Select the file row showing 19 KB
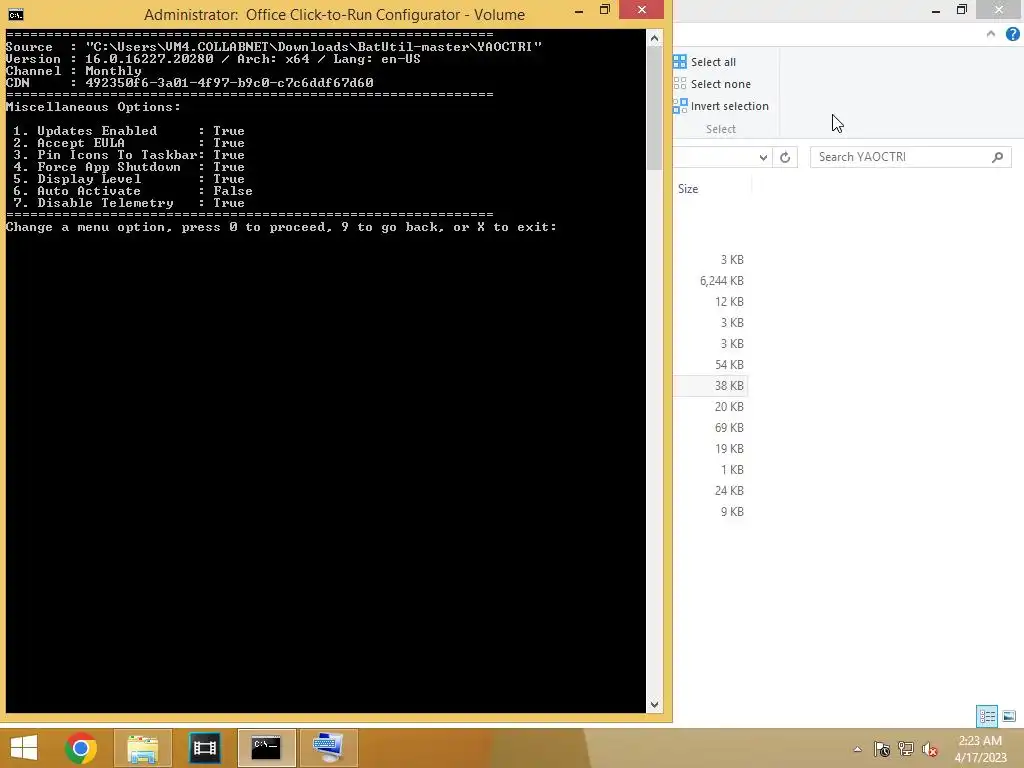Image resolution: width=1024 pixels, height=768 pixels. (711, 449)
